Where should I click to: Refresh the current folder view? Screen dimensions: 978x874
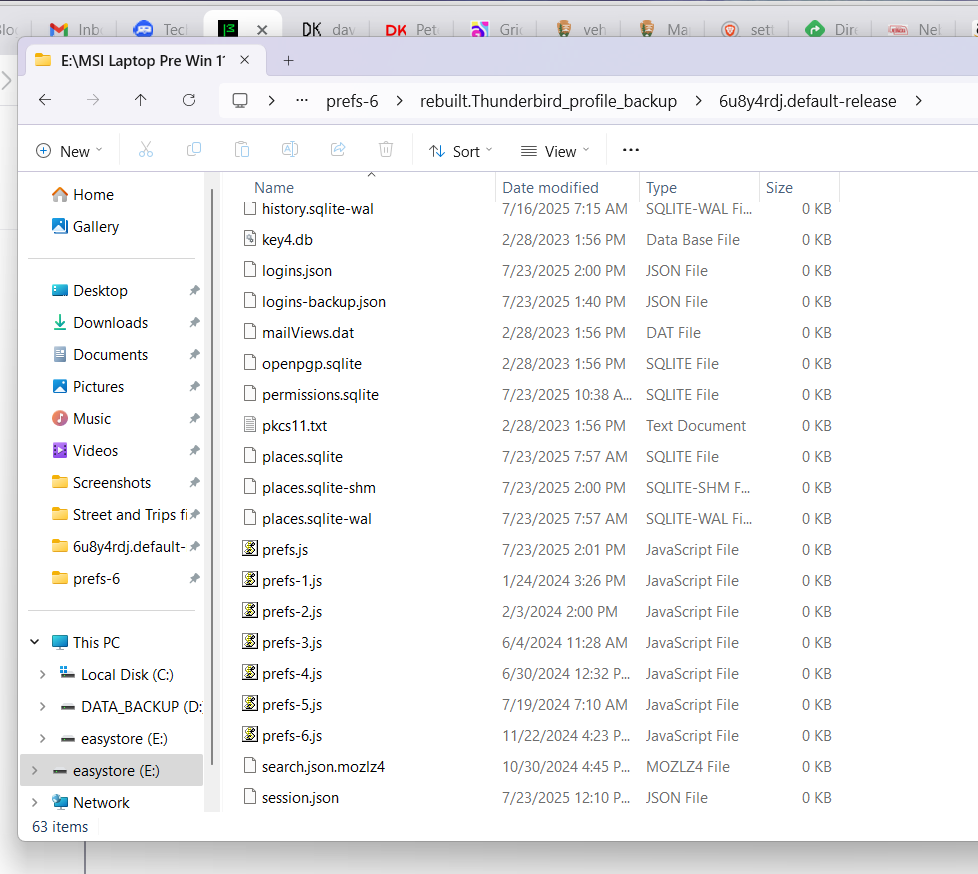189,100
